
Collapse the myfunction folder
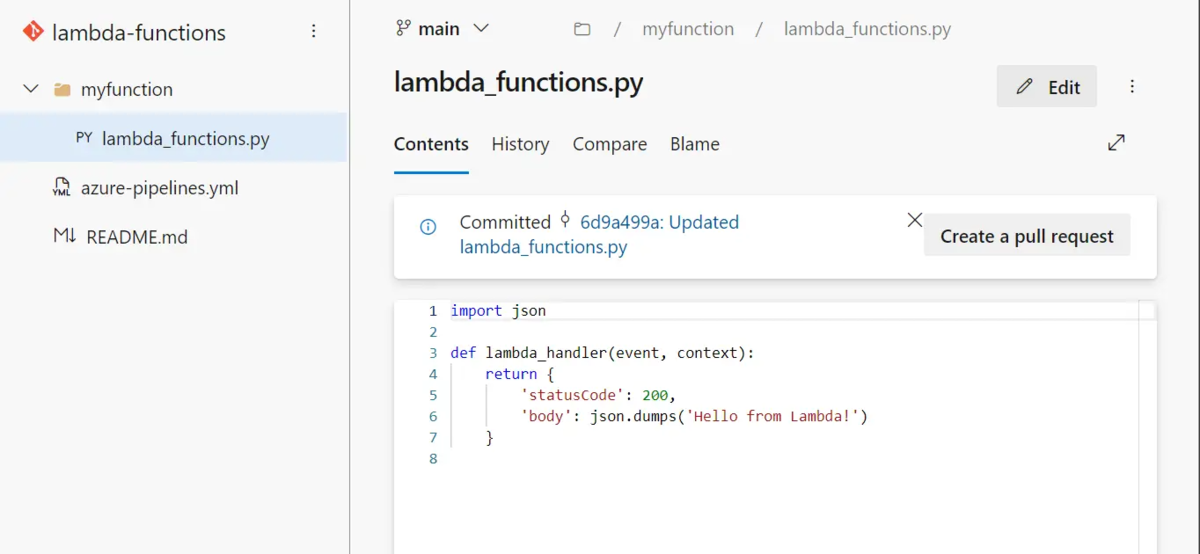(31, 89)
